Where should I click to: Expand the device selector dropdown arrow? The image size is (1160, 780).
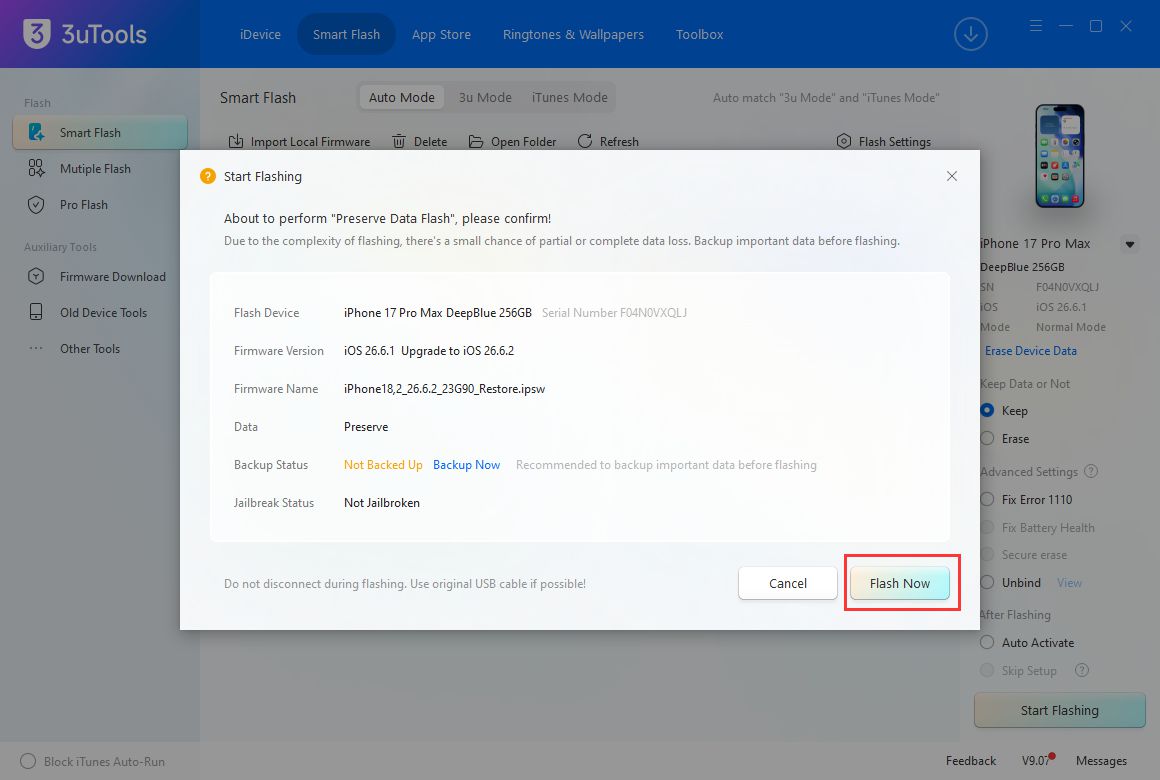[1130, 244]
